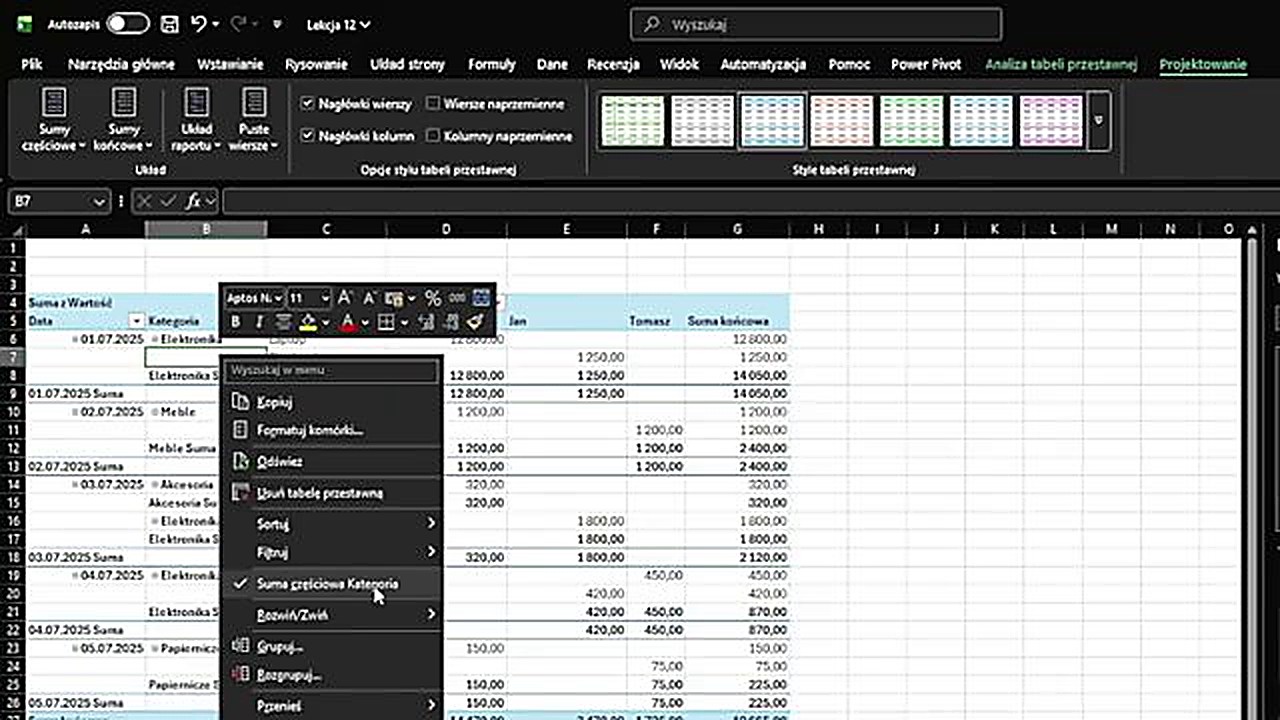This screenshot has width=1280, height=720.
Task: Uncheck Nagłówki kolumn checkbox
Action: 308,136
